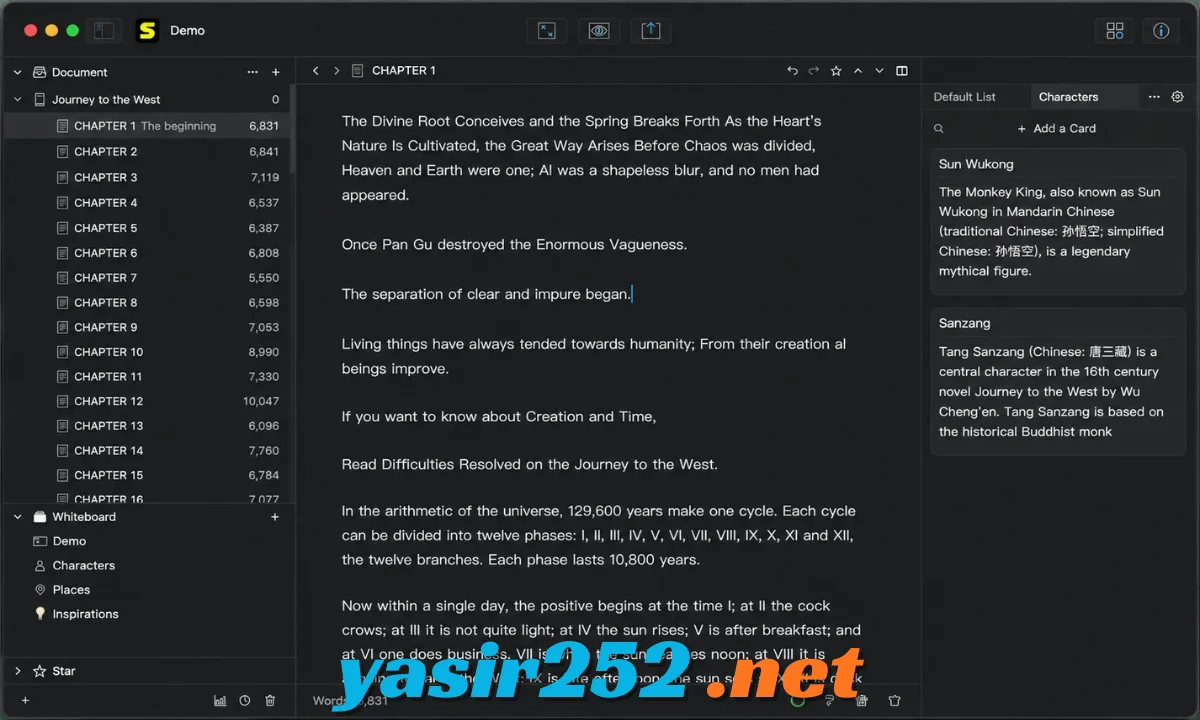Select CHAPTER 15 in document list
The width and height of the screenshot is (1200, 720).
(x=147, y=475)
